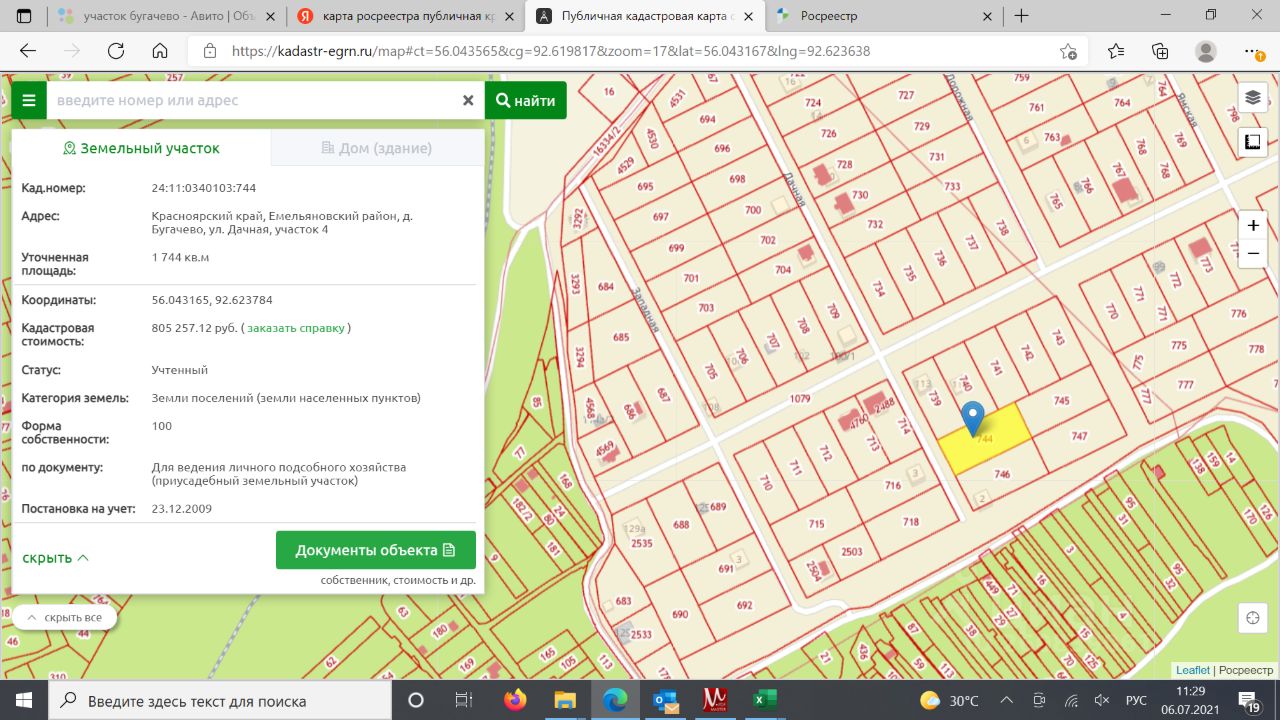Open browser Favorites list
Viewport: 1280px width, 720px height.
pos(1117,51)
